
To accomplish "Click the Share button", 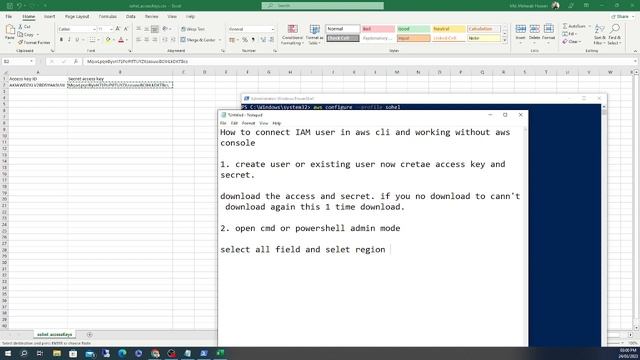I will [620, 17].
